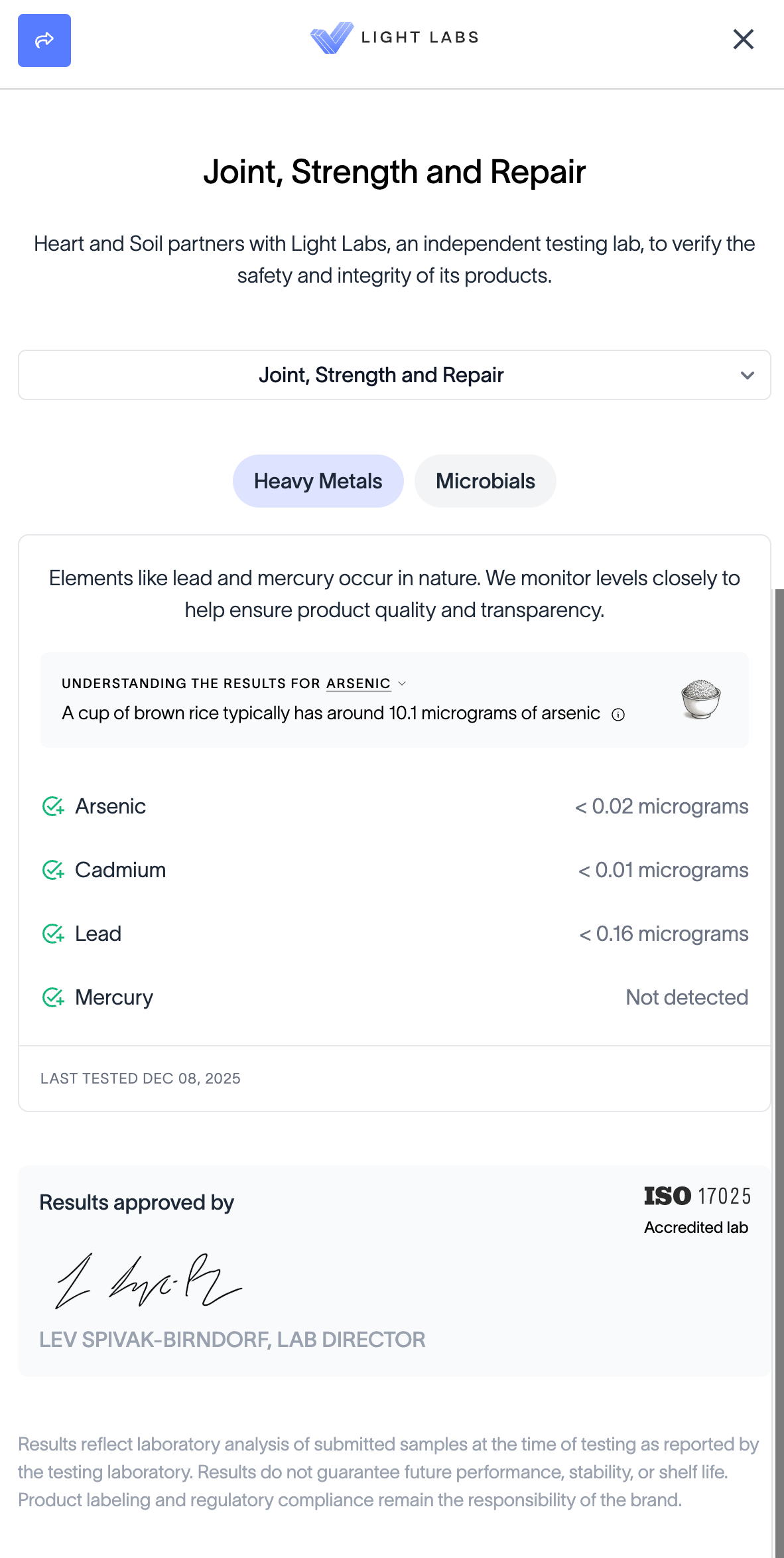Image resolution: width=784 pixels, height=1558 pixels.
Task: Click the Mercury Not detected result
Action: 686,997
